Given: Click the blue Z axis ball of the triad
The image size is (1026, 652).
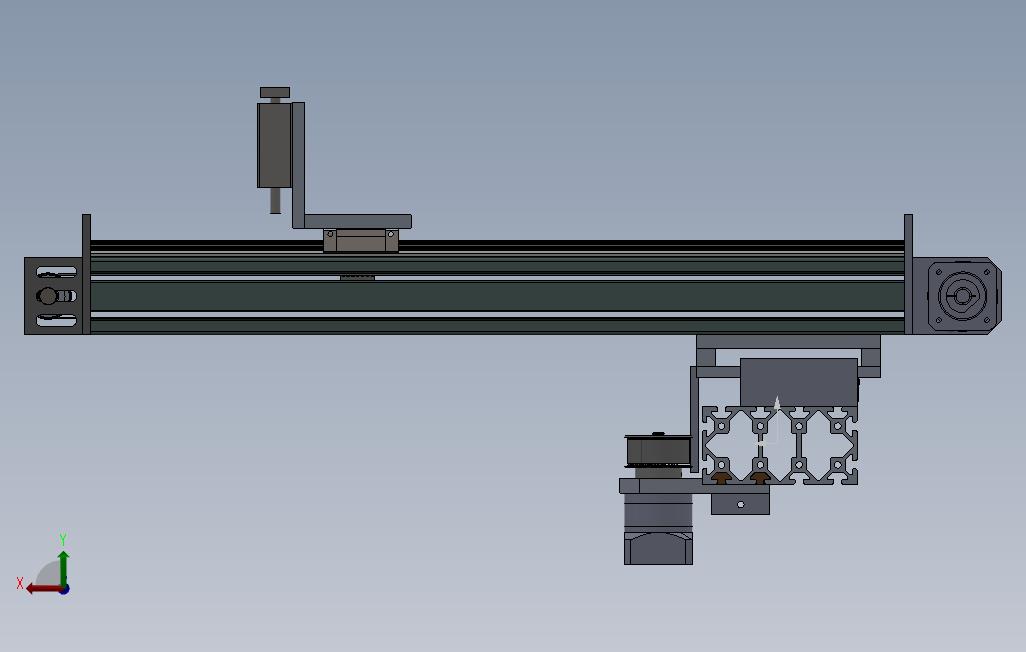Looking at the screenshot, I should 64,589.
